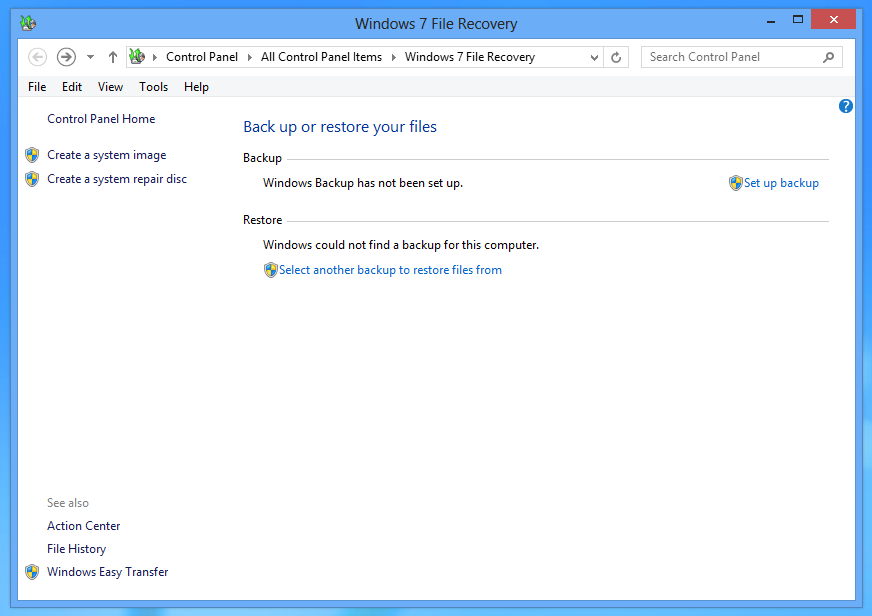The width and height of the screenshot is (872, 616).
Task: Click shield icon beside Create a system repair disc
Action: [32, 179]
